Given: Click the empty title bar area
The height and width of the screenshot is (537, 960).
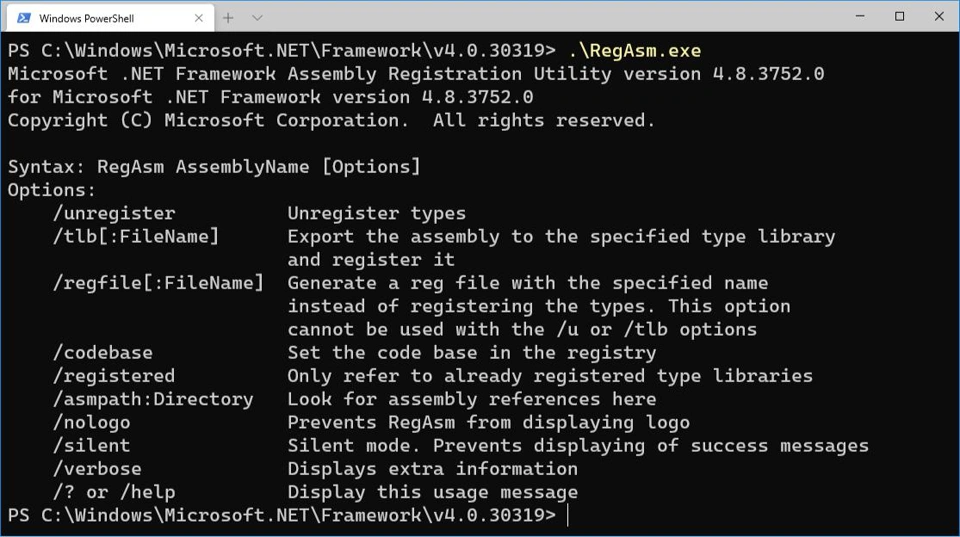Looking at the screenshot, I should coord(550,16).
